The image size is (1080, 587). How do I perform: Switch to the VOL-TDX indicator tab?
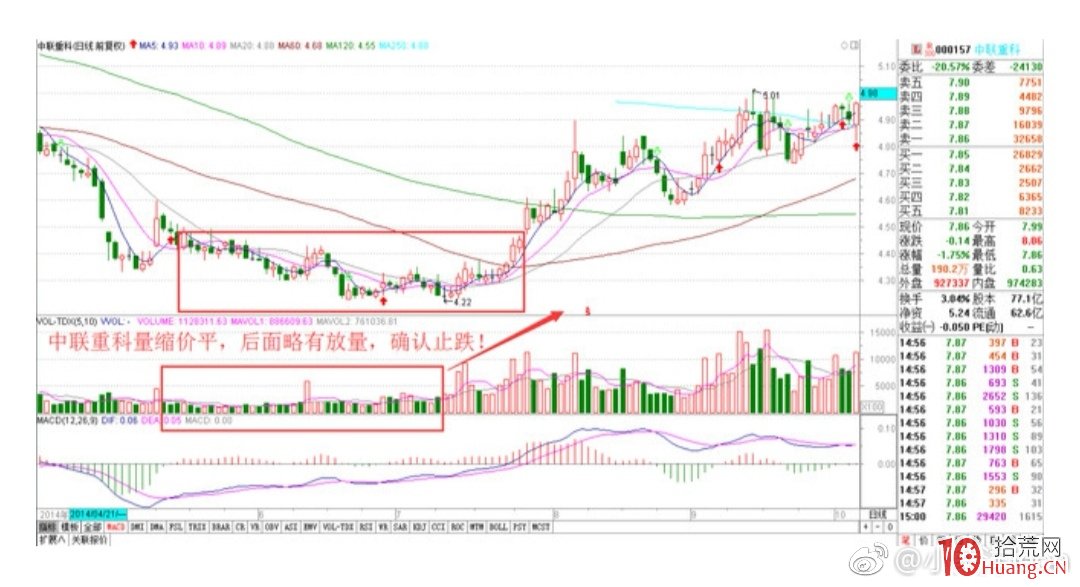pos(338,527)
